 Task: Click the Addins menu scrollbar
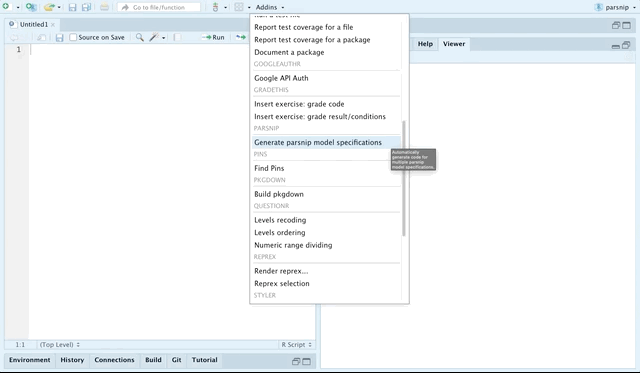[404, 178]
